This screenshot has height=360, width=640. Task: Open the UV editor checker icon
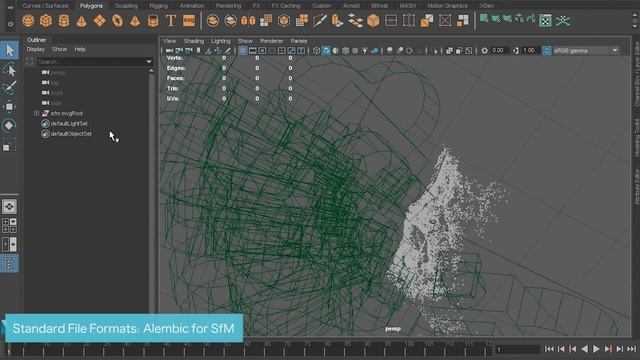545,20
